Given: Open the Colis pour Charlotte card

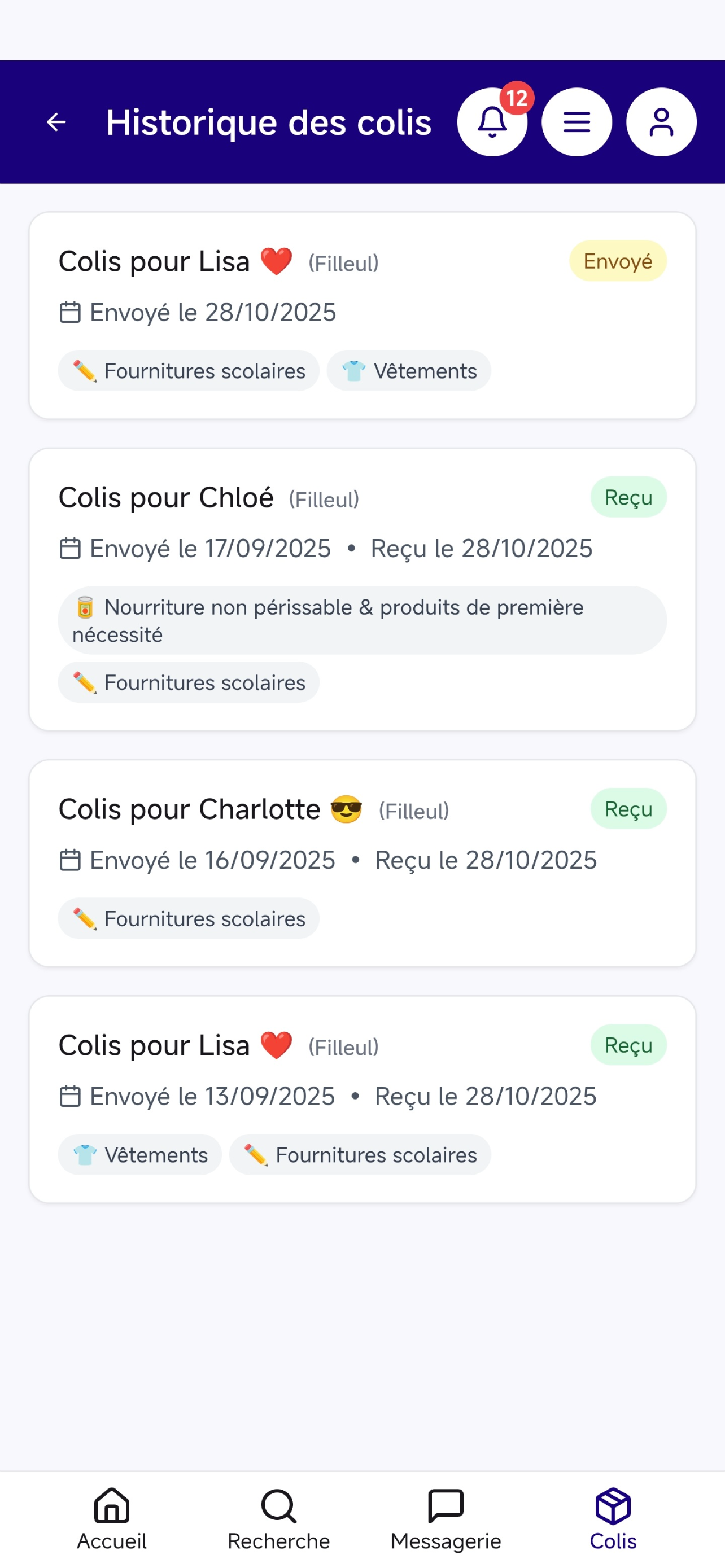Looking at the screenshot, I should (x=362, y=863).
